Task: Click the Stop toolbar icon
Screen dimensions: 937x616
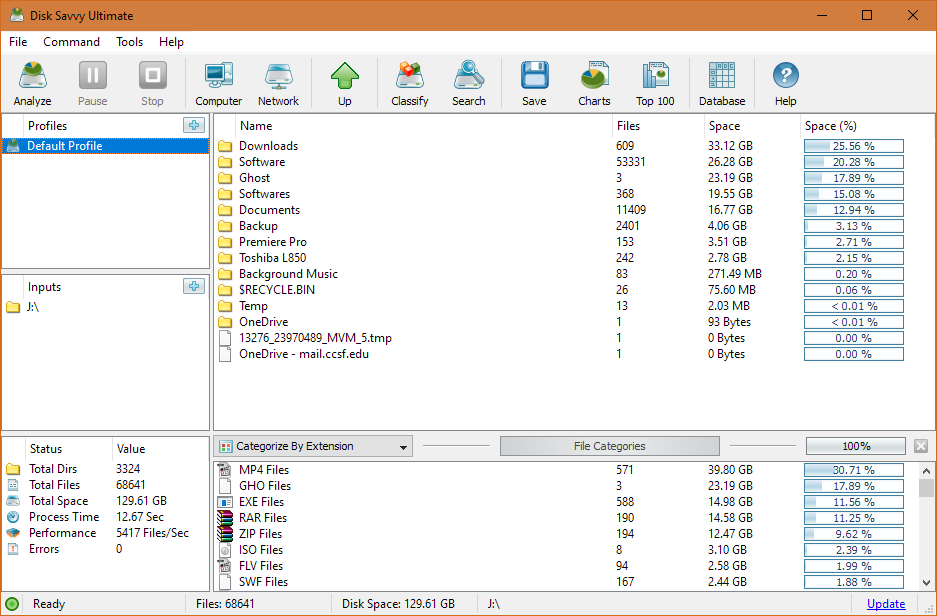Action: pos(152,84)
